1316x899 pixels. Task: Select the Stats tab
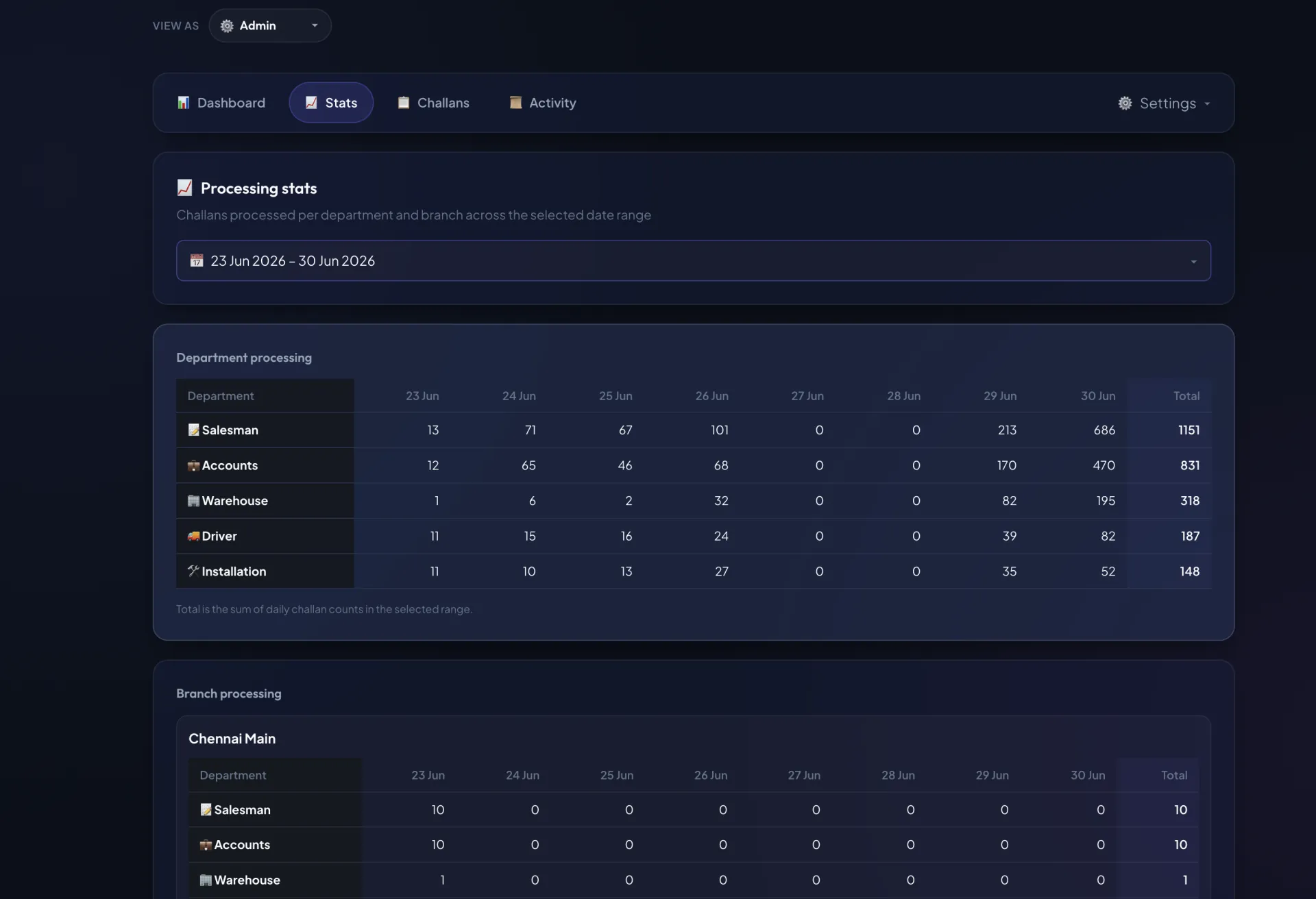331,103
